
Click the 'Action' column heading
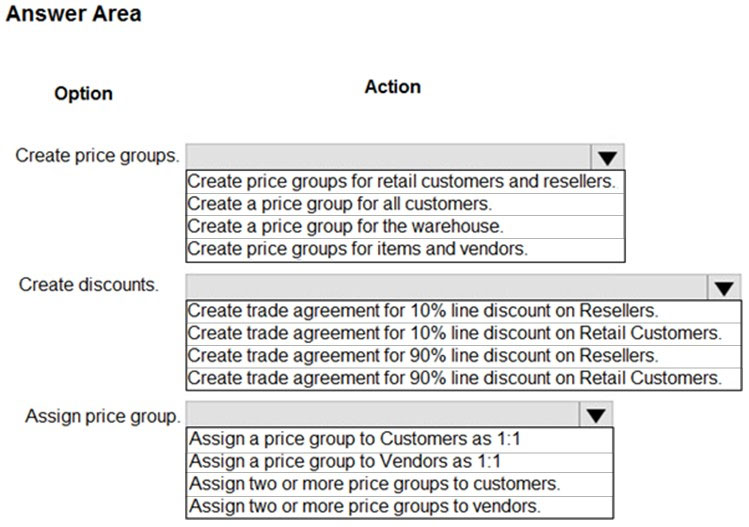pyautogui.click(x=393, y=87)
